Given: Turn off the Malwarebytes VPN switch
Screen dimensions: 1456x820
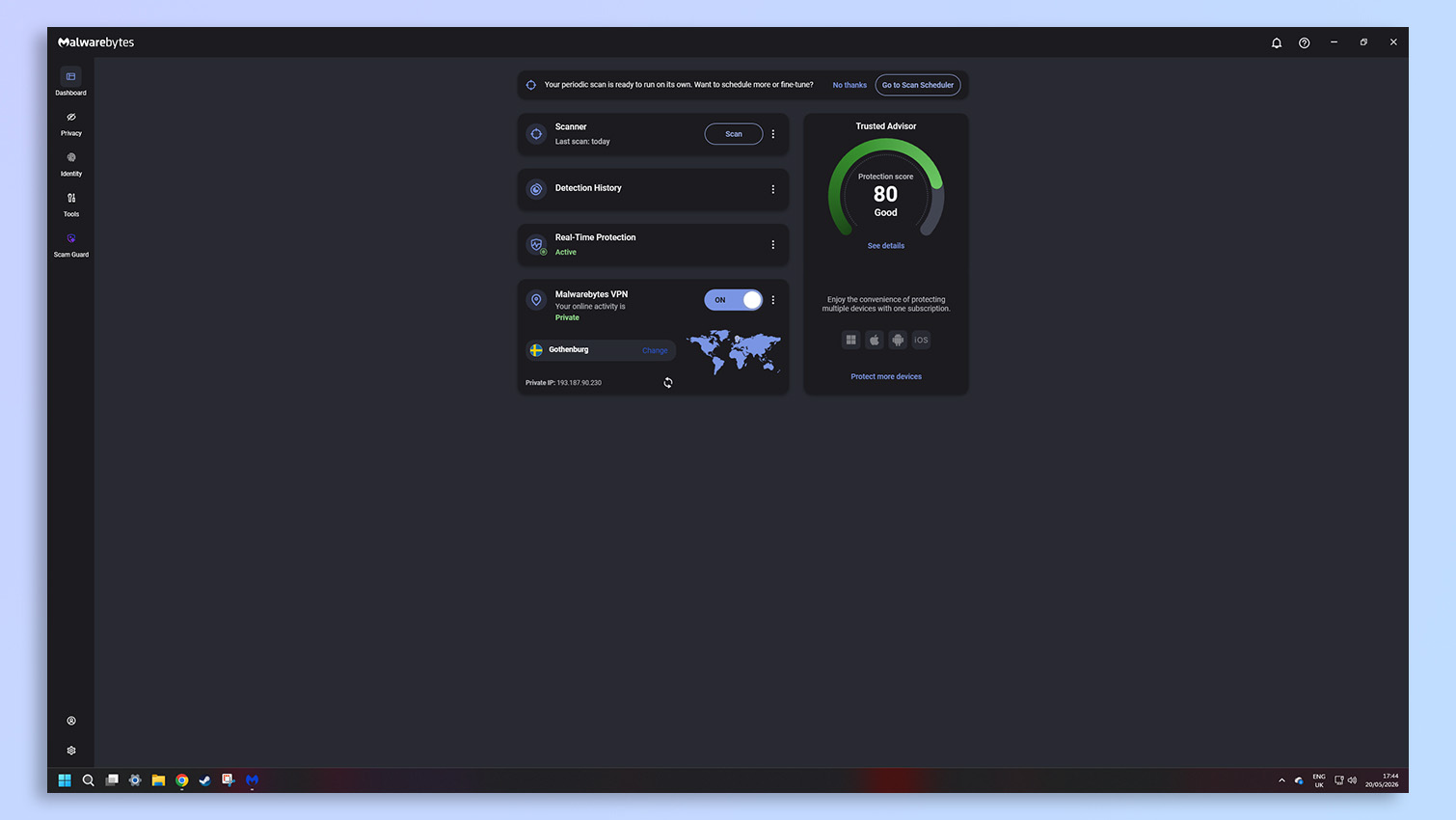Looking at the screenshot, I should point(734,300).
